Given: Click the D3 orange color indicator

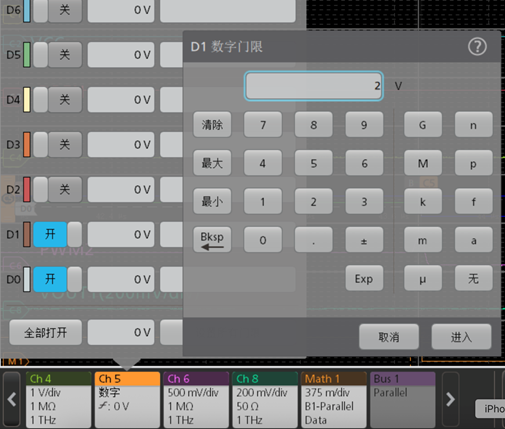Looking at the screenshot, I should click(27, 144).
